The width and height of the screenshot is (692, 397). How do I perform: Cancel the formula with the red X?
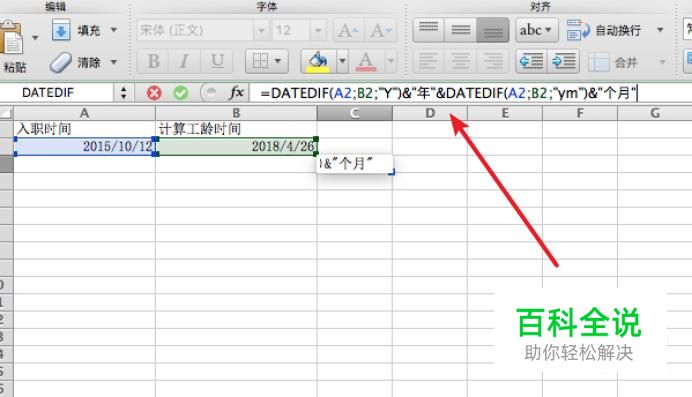tap(154, 93)
